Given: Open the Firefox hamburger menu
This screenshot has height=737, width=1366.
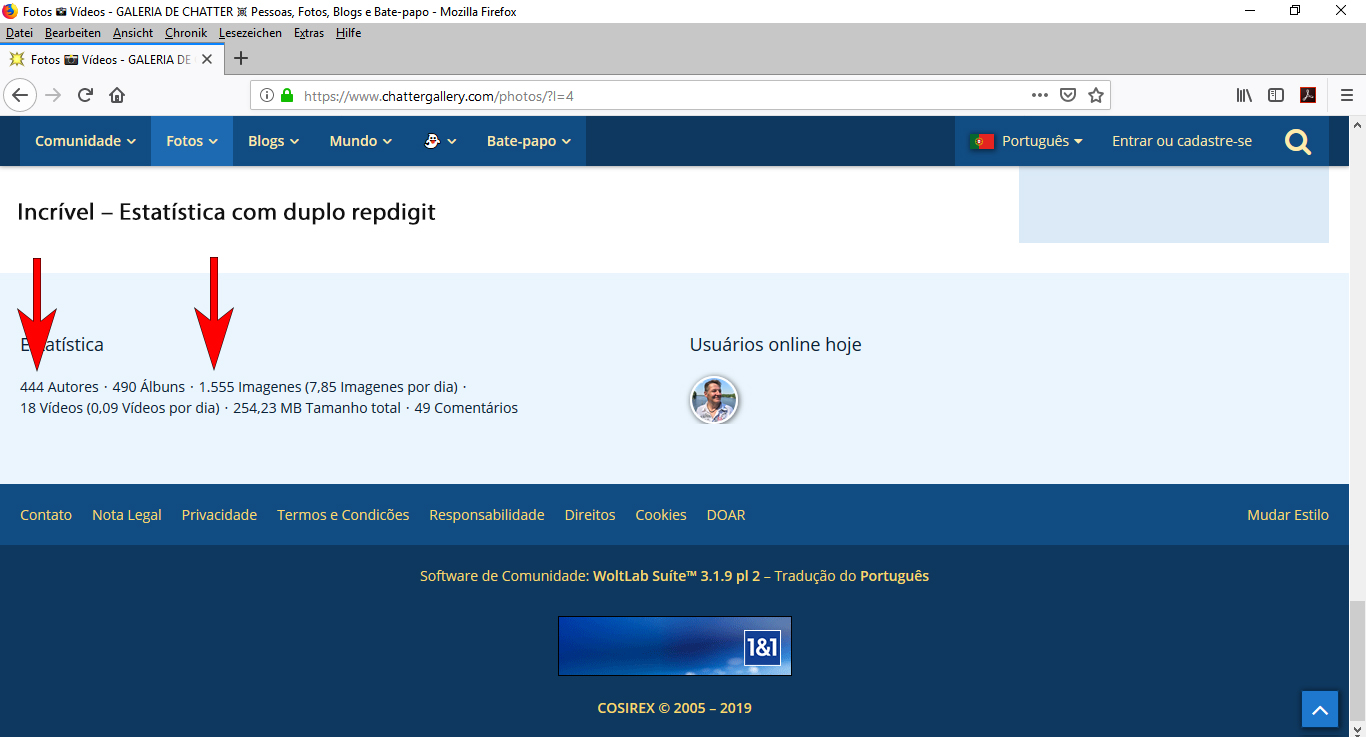Looking at the screenshot, I should [x=1346, y=95].
